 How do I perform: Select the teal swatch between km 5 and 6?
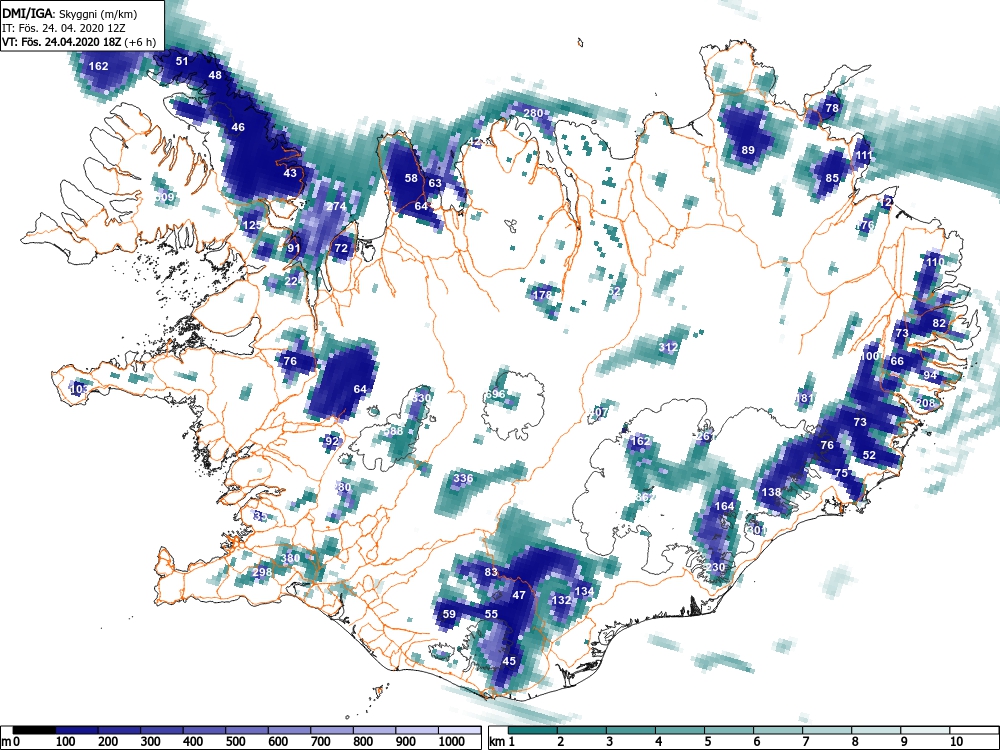click(x=729, y=730)
